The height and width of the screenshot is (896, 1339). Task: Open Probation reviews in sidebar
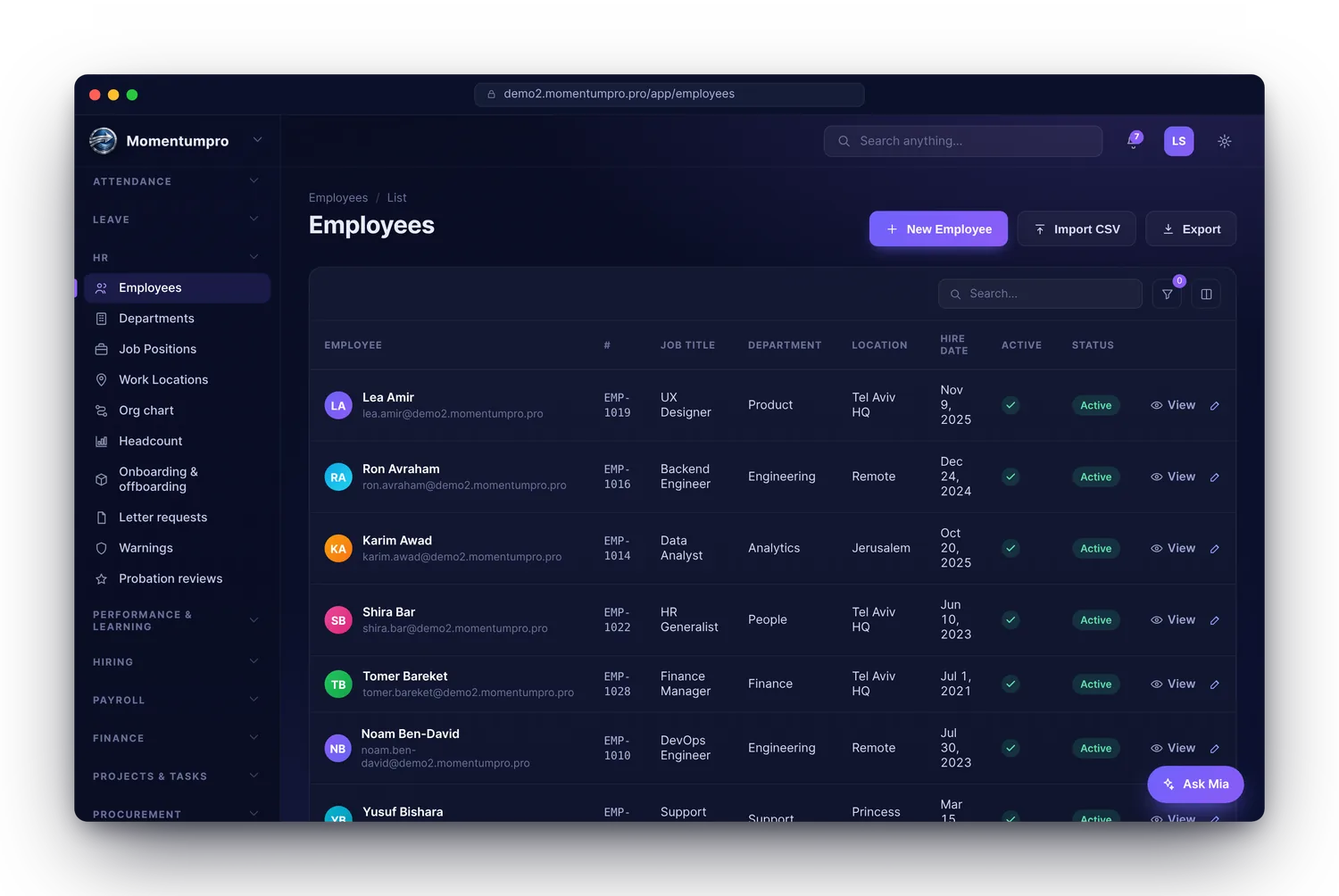click(177, 578)
